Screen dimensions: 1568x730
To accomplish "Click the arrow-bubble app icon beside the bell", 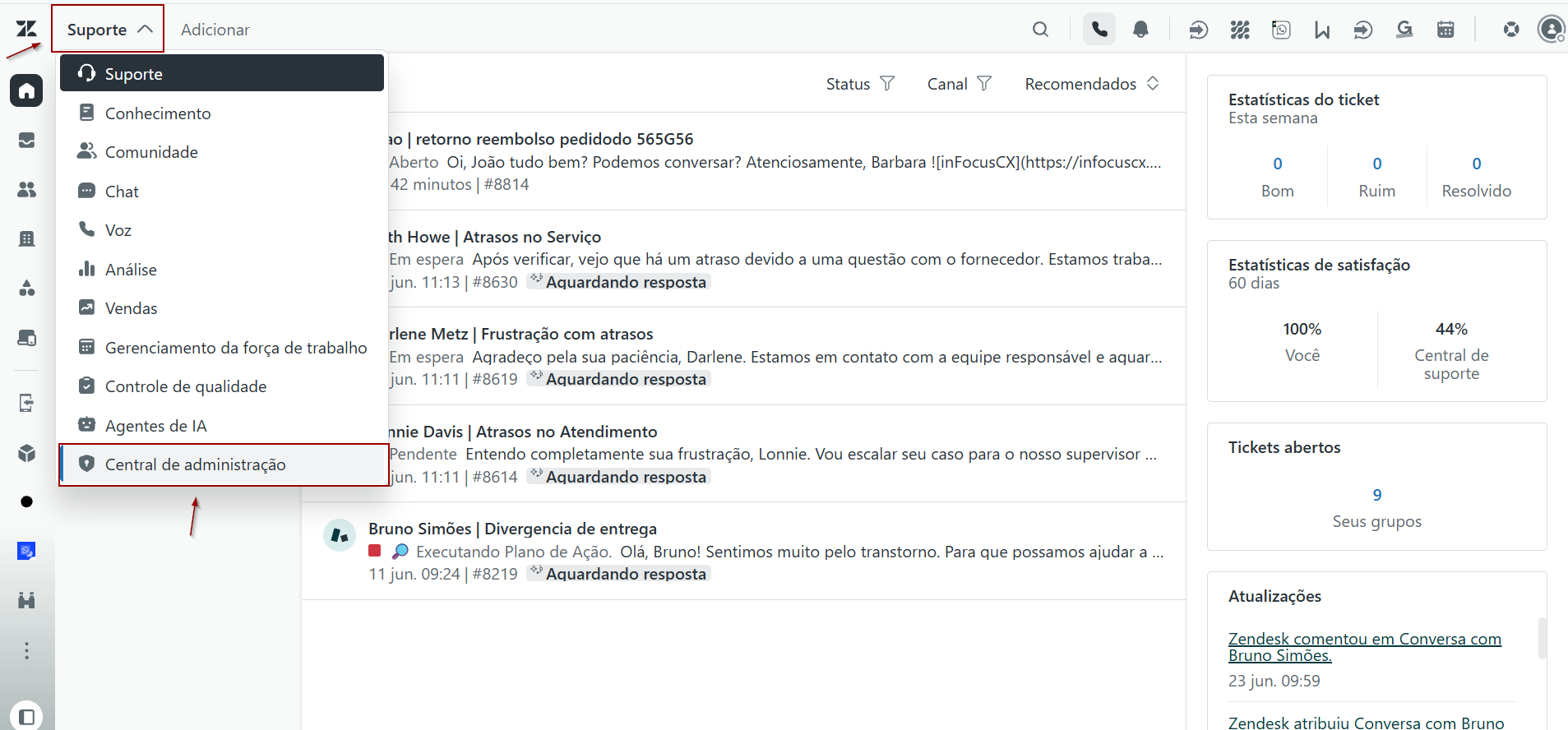I will pyautogui.click(x=1199, y=30).
